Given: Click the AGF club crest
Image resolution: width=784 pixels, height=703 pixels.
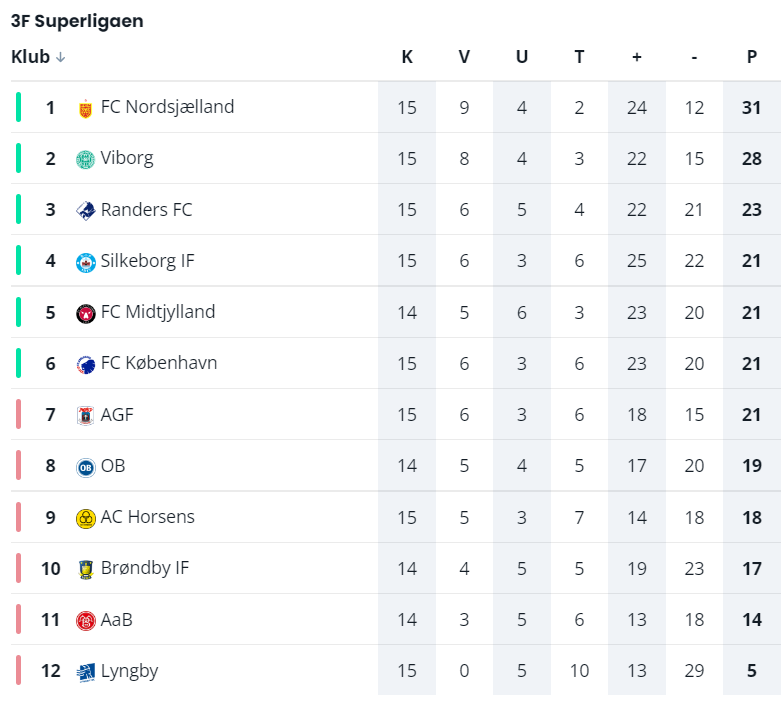Looking at the screenshot, I should click(x=86, y=416).
